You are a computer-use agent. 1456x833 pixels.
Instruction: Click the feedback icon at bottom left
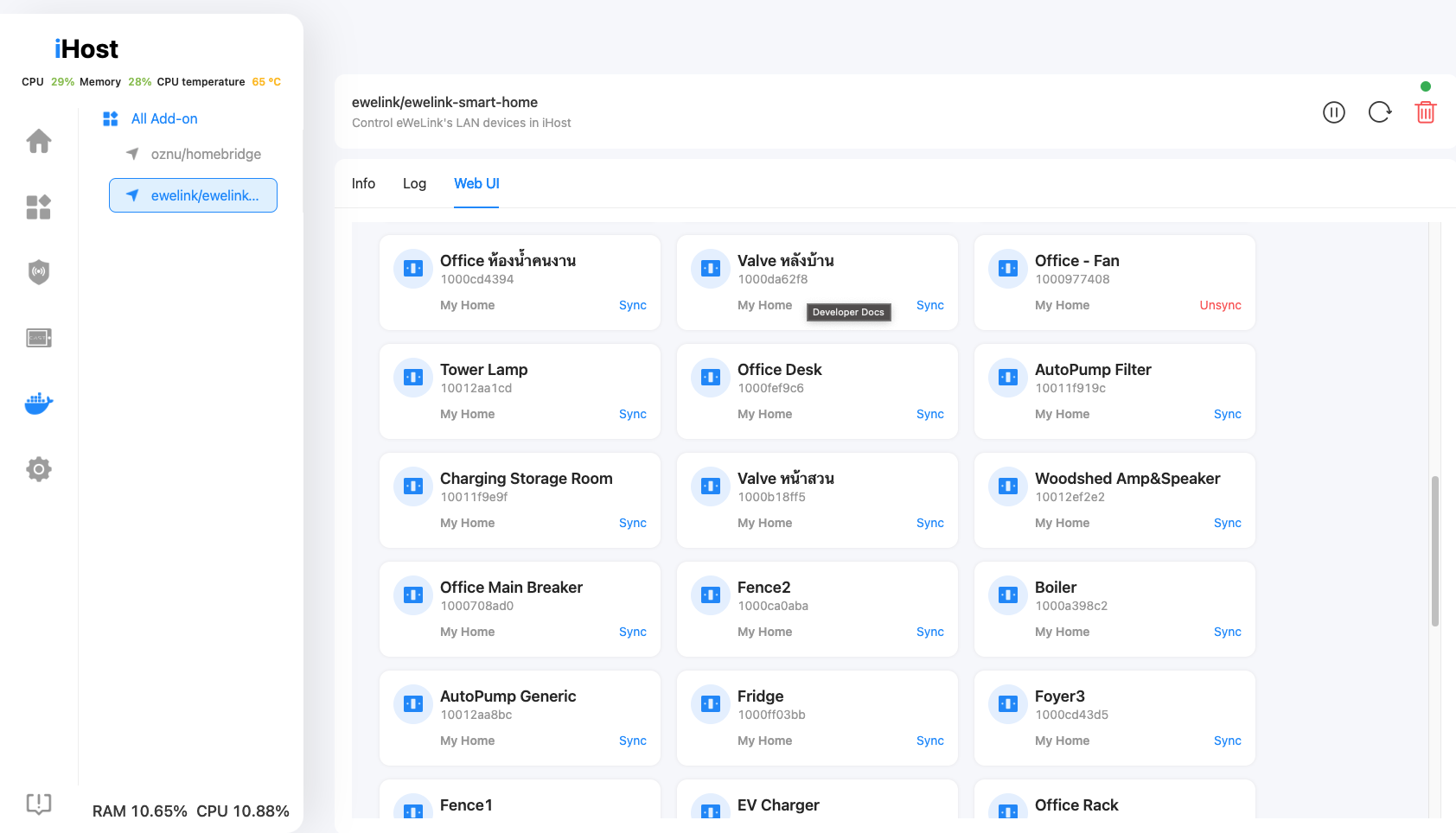39,804
